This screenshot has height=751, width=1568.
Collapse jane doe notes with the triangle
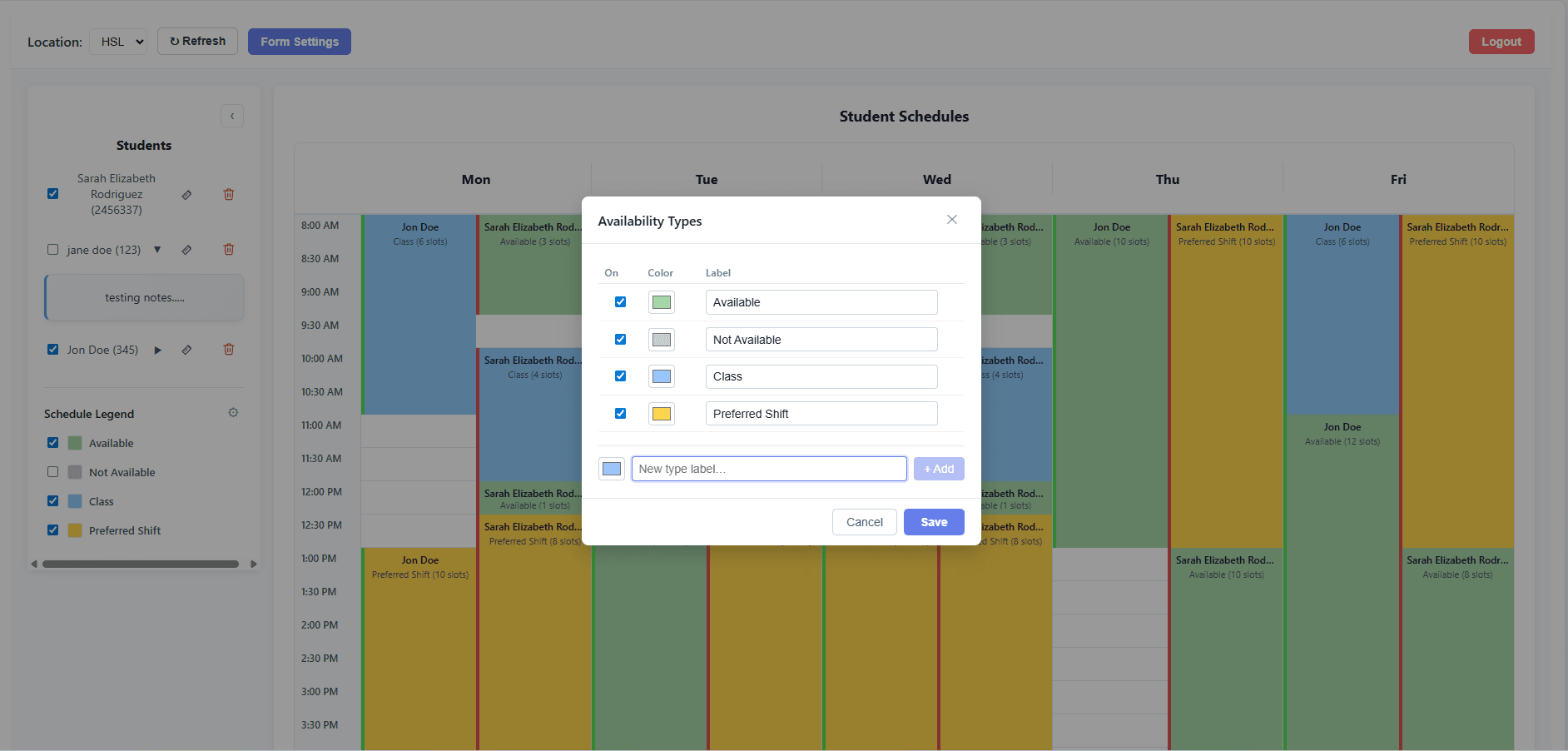157,250
